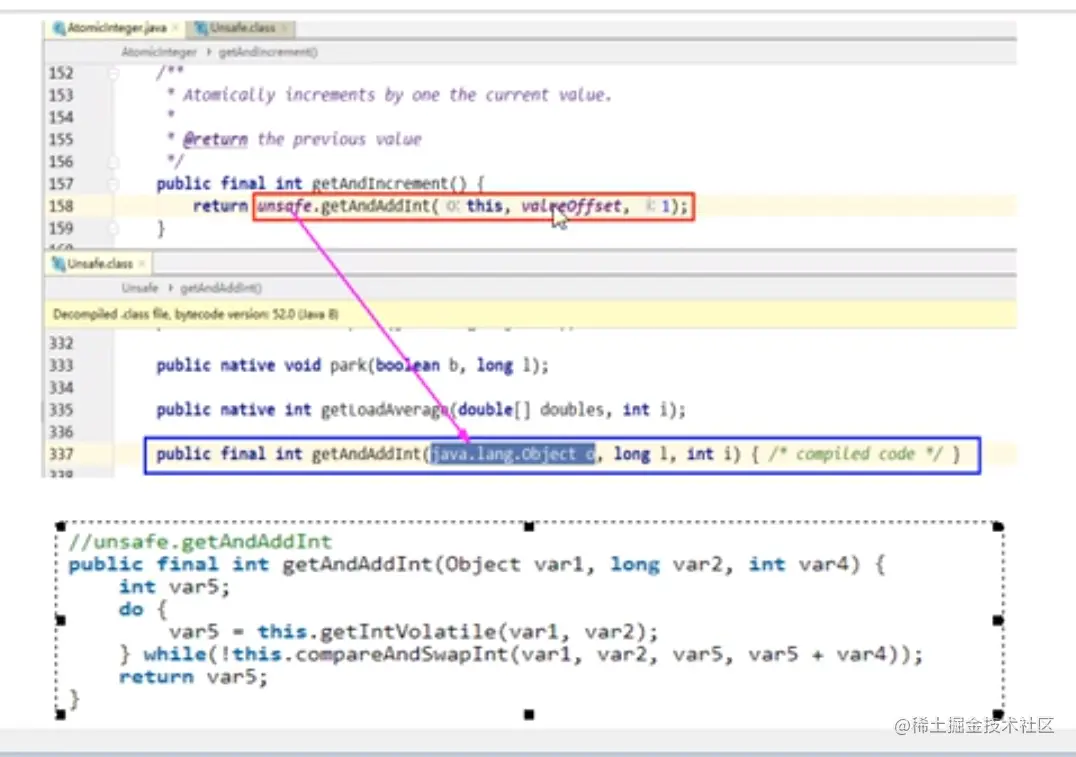This screenshot has width=1076, height=757.
Task: Click the compareAndSwapInt call in the snippet
Action: (x=401, y=654)
